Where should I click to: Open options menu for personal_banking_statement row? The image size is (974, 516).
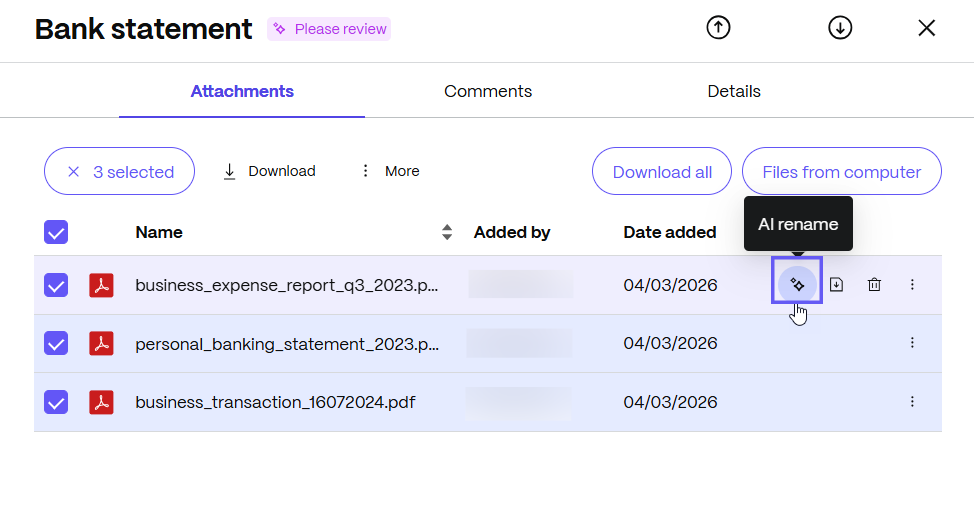pos(912,344)
